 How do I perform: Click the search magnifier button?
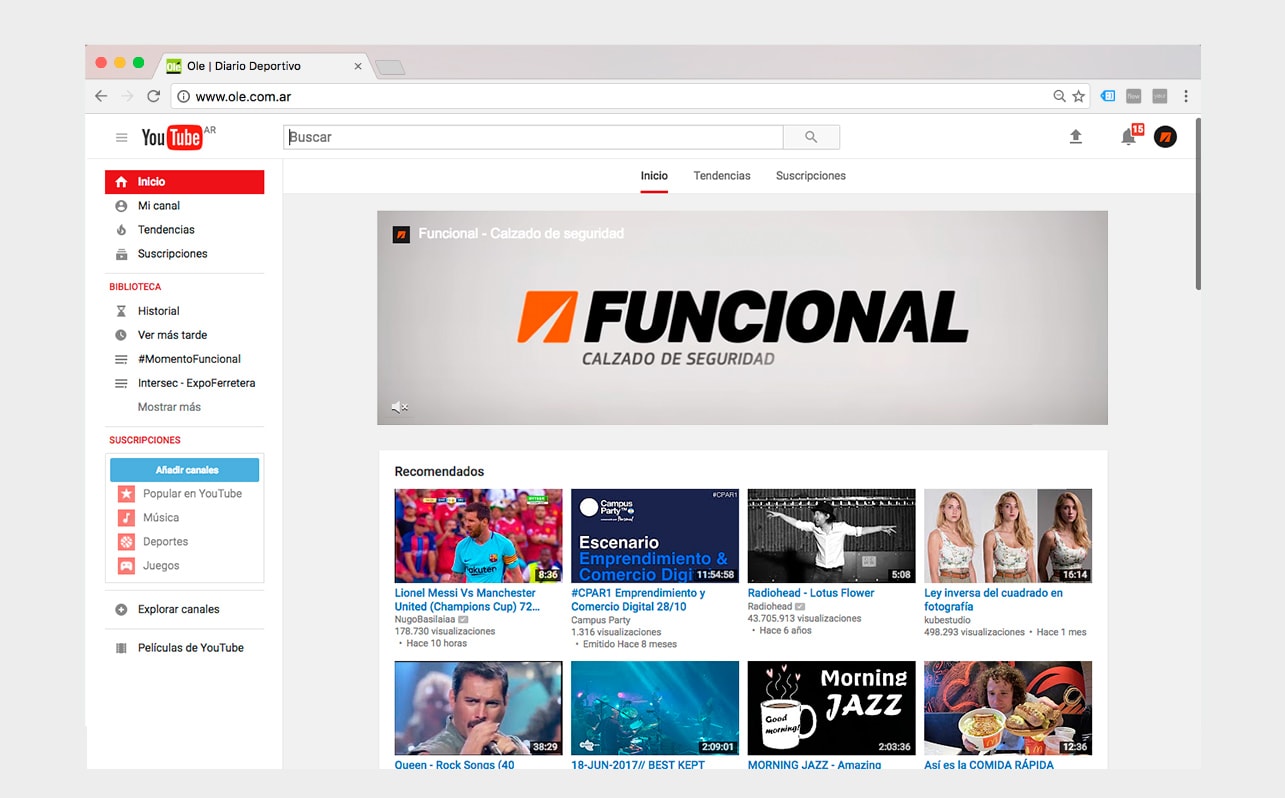tap(811, 137)
